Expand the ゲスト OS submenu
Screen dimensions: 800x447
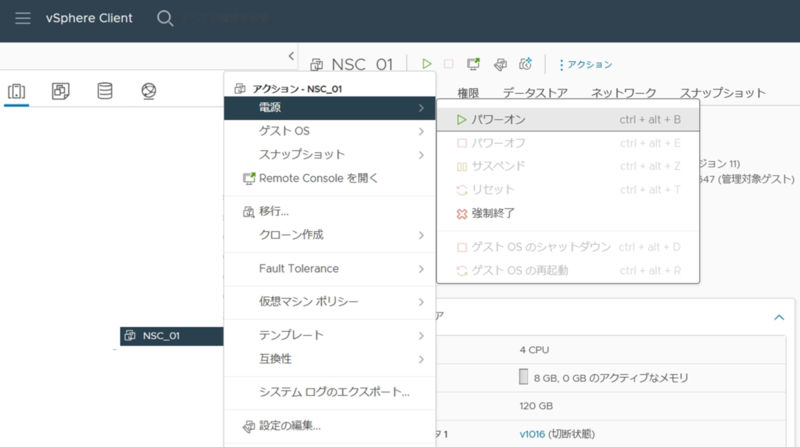tap(330, 131)
